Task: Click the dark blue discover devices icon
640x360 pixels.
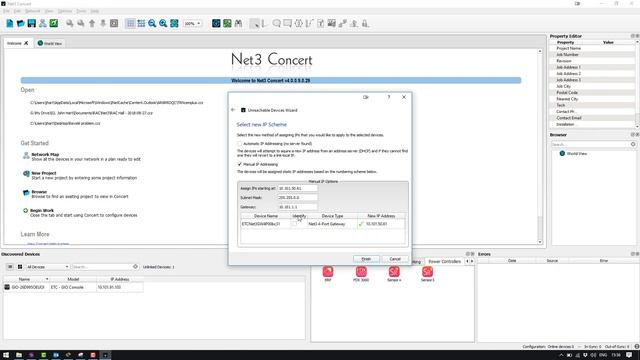Action: click(216, 23)
